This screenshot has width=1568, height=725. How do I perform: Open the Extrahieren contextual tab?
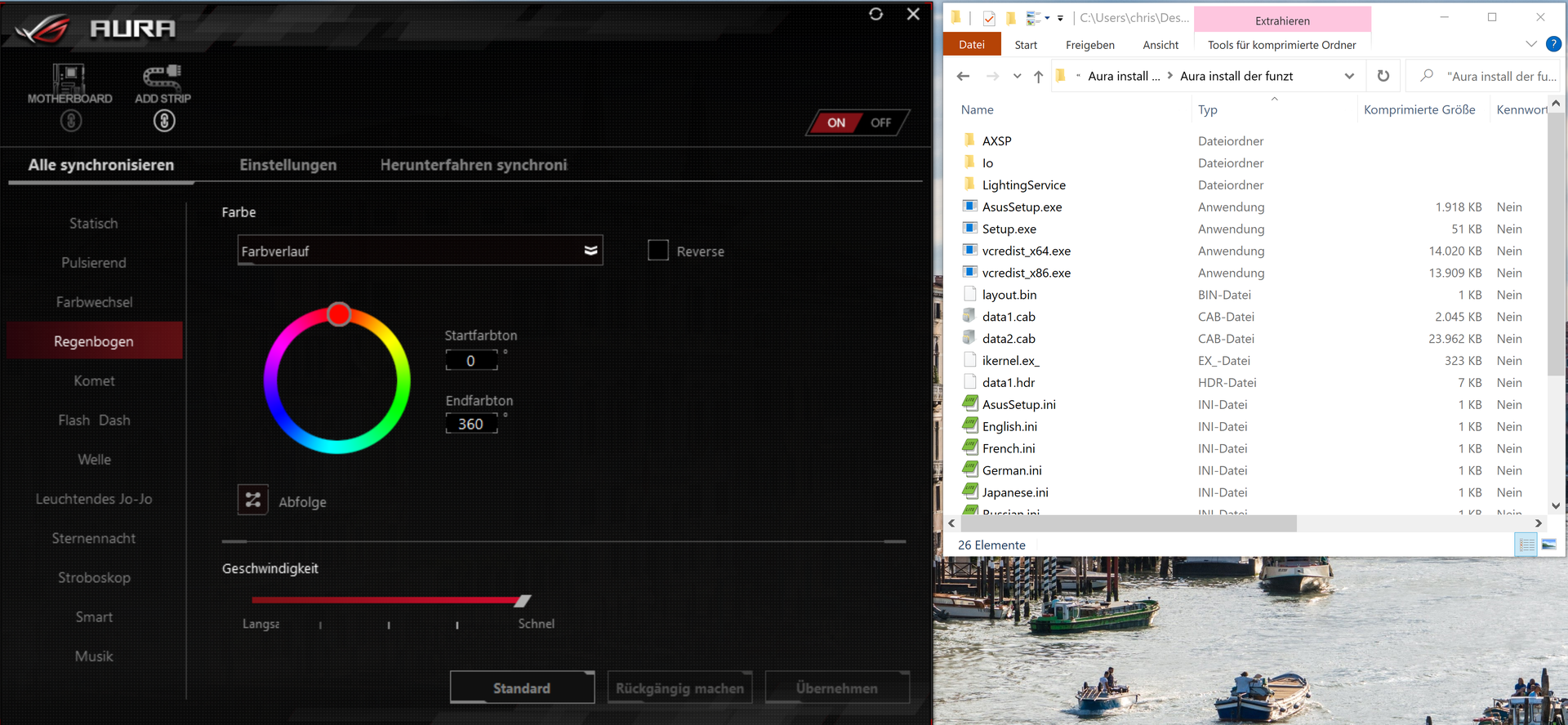[1282, 20]
